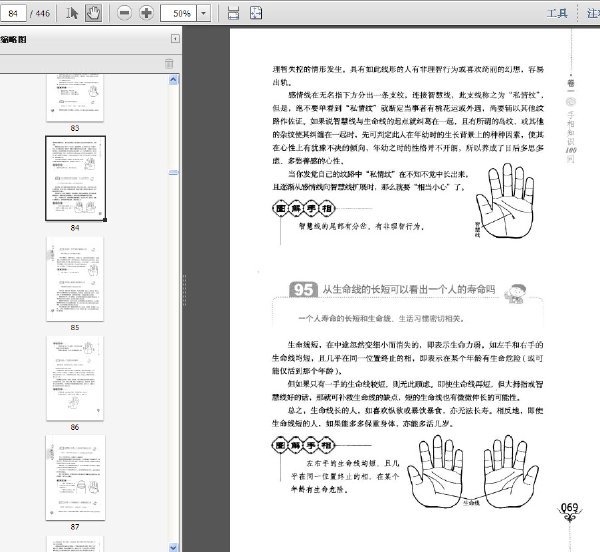Viewport: 600px width, 552px height.
Task: Click the zoom out minus button
Action: [124, 13]
